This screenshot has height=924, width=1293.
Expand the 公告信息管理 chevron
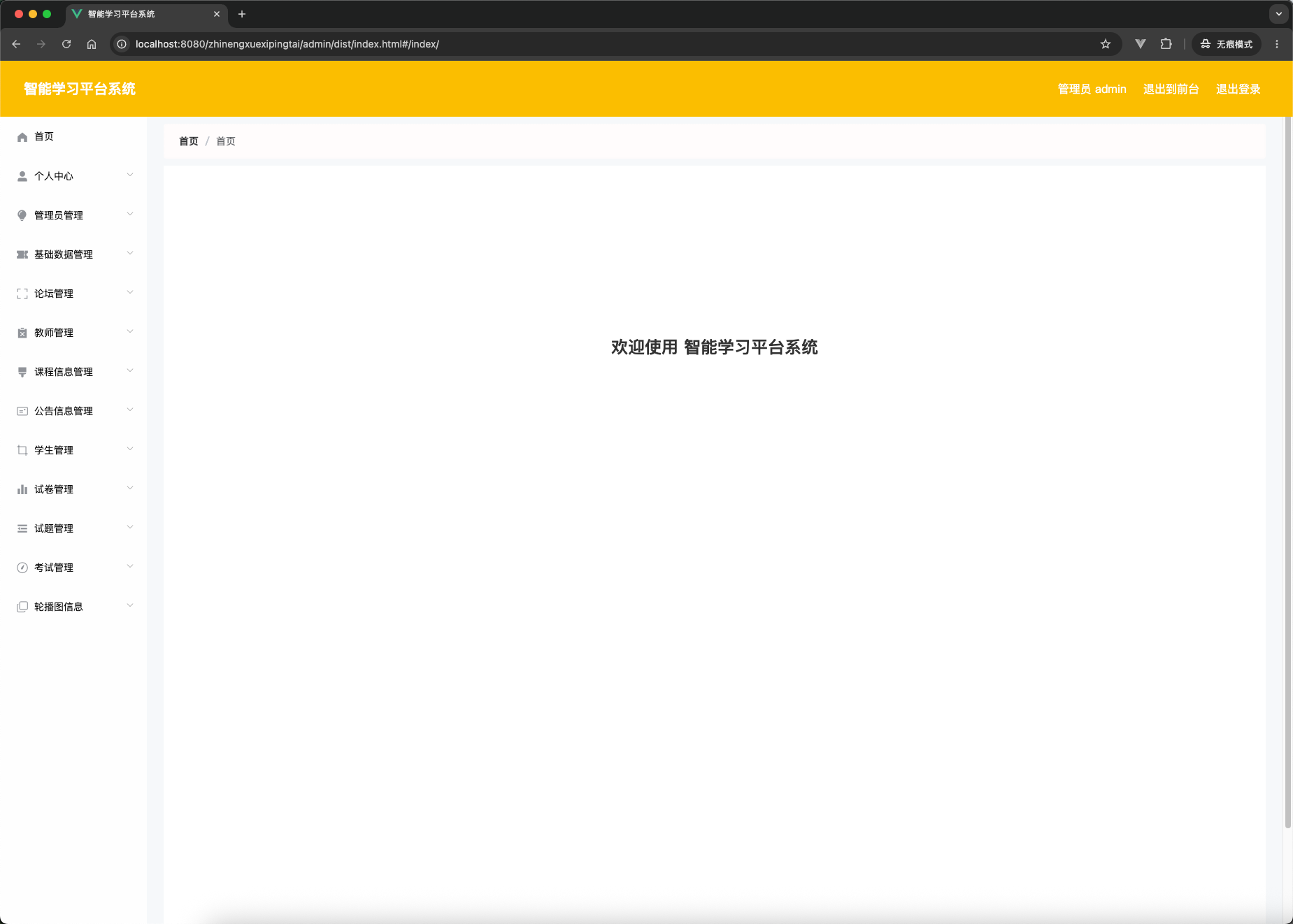click(130, 410)
